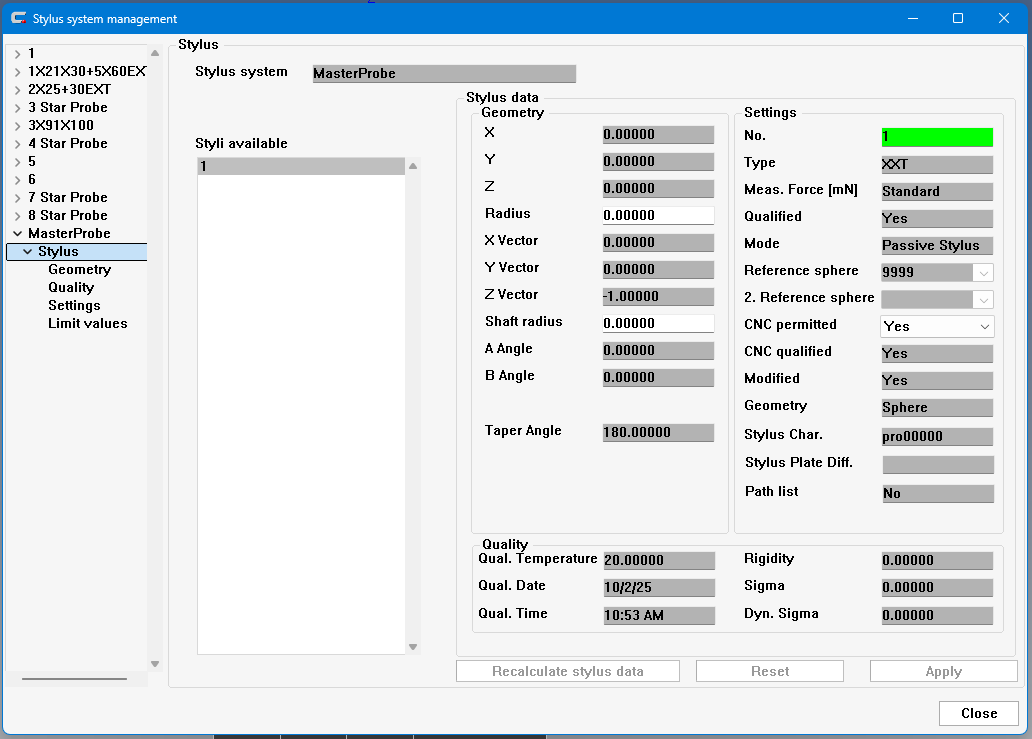Click the green stylus No. field
The width and height of the screenshot is (1032, 739).
pyautogui.click(x=937, y=137)
